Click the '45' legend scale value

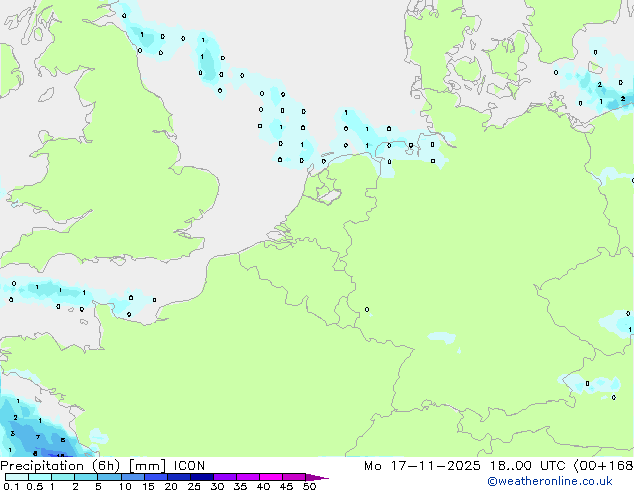coord(286,486)
